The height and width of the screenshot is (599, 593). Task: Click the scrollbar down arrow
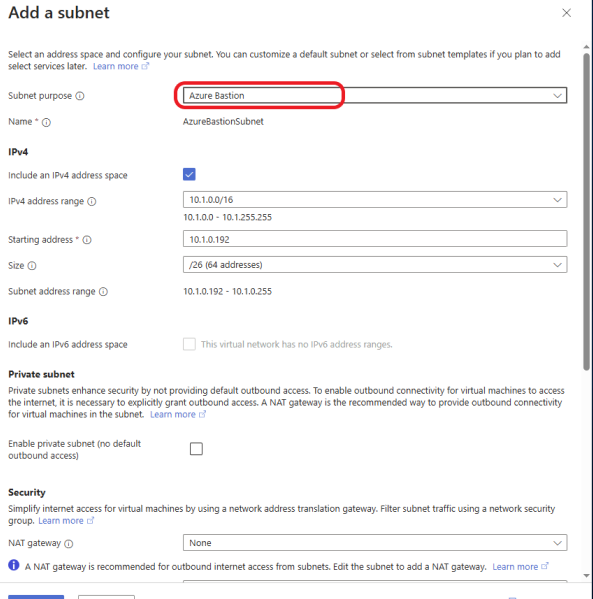tap(587, 575)
